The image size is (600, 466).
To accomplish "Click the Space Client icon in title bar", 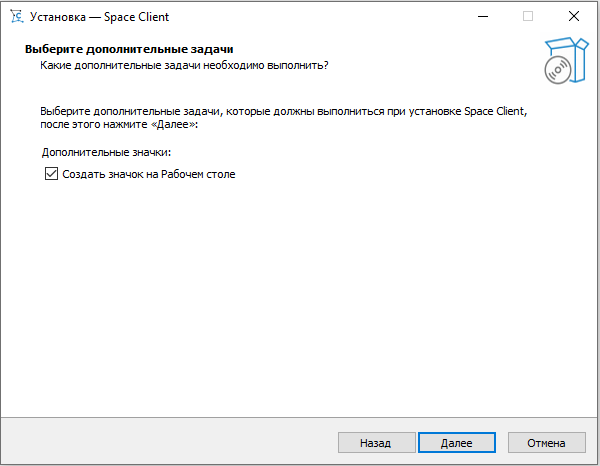I will [x=17, y=16].
